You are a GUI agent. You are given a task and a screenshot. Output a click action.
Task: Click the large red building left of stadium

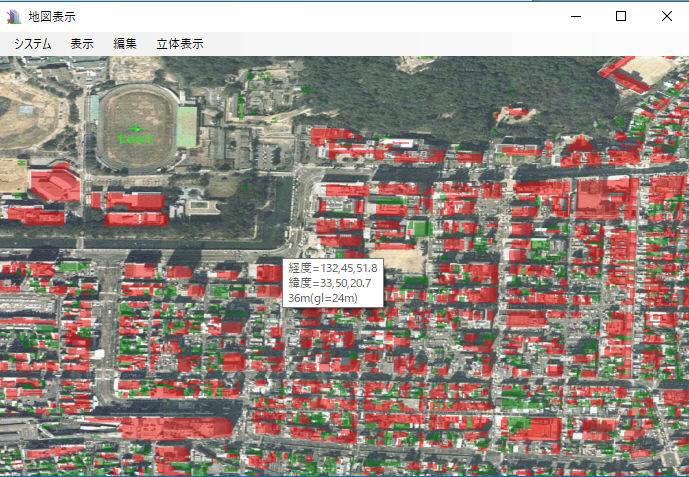click(x=54, y=185)
